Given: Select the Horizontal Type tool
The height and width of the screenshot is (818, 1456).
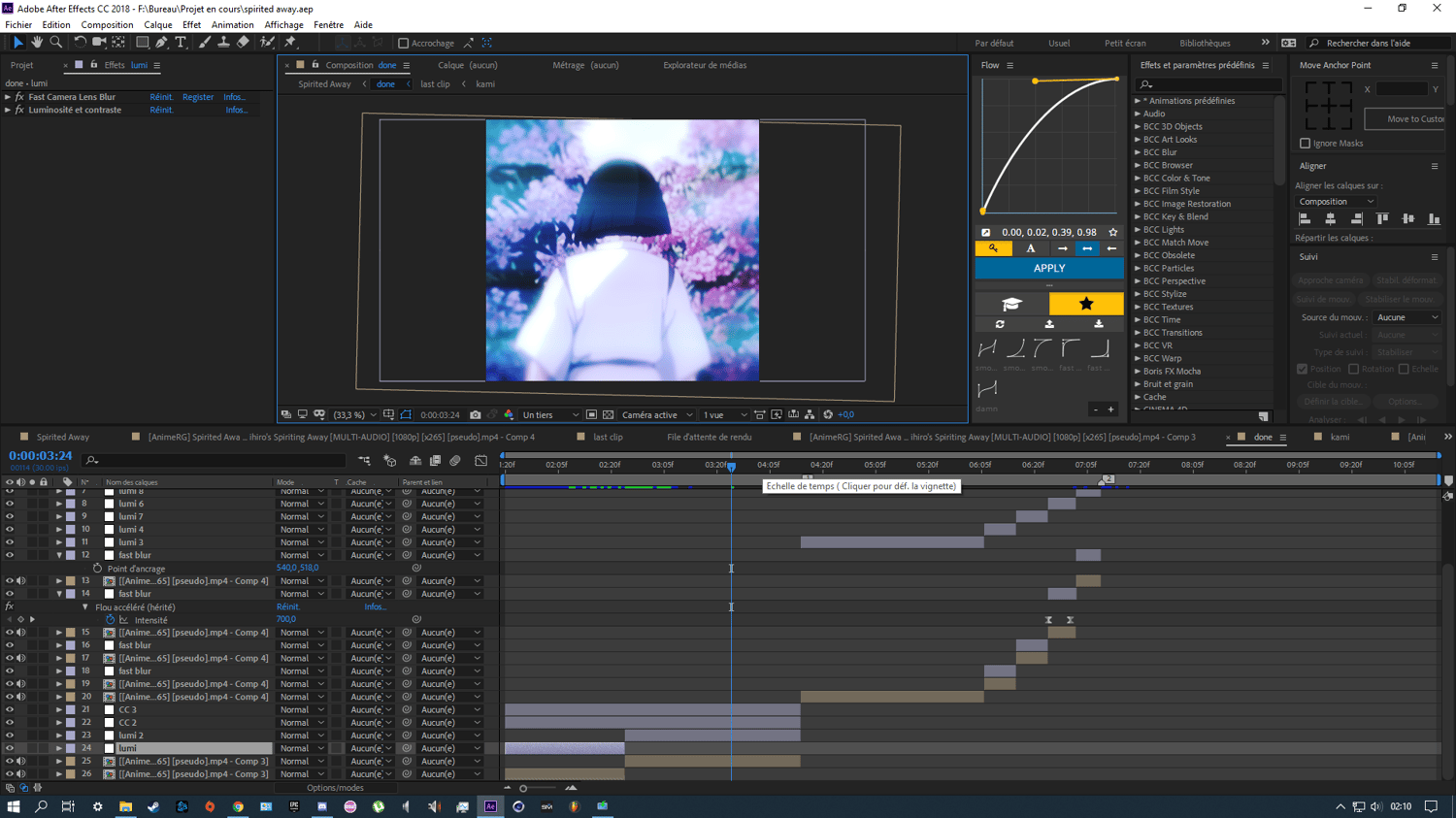Looking at the screenshot, I should coord(181,43).
